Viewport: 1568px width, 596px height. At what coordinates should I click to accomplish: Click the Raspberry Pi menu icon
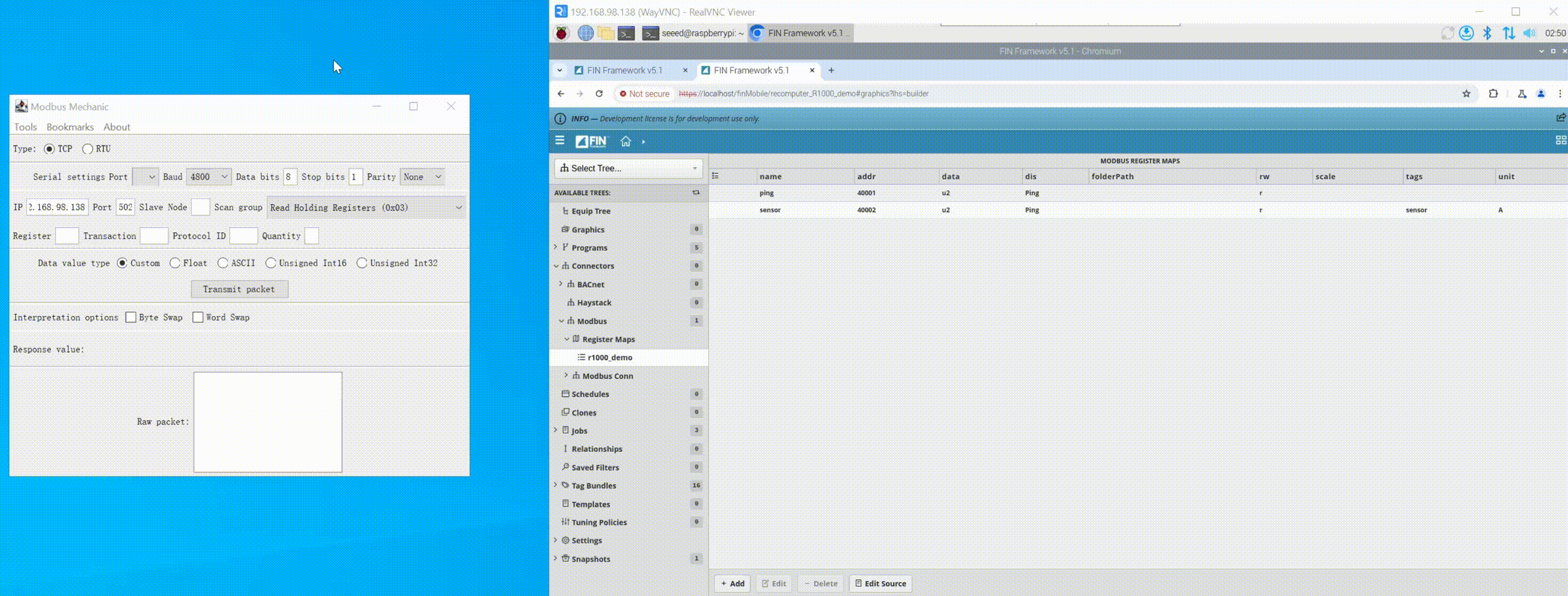pos(561,33)
